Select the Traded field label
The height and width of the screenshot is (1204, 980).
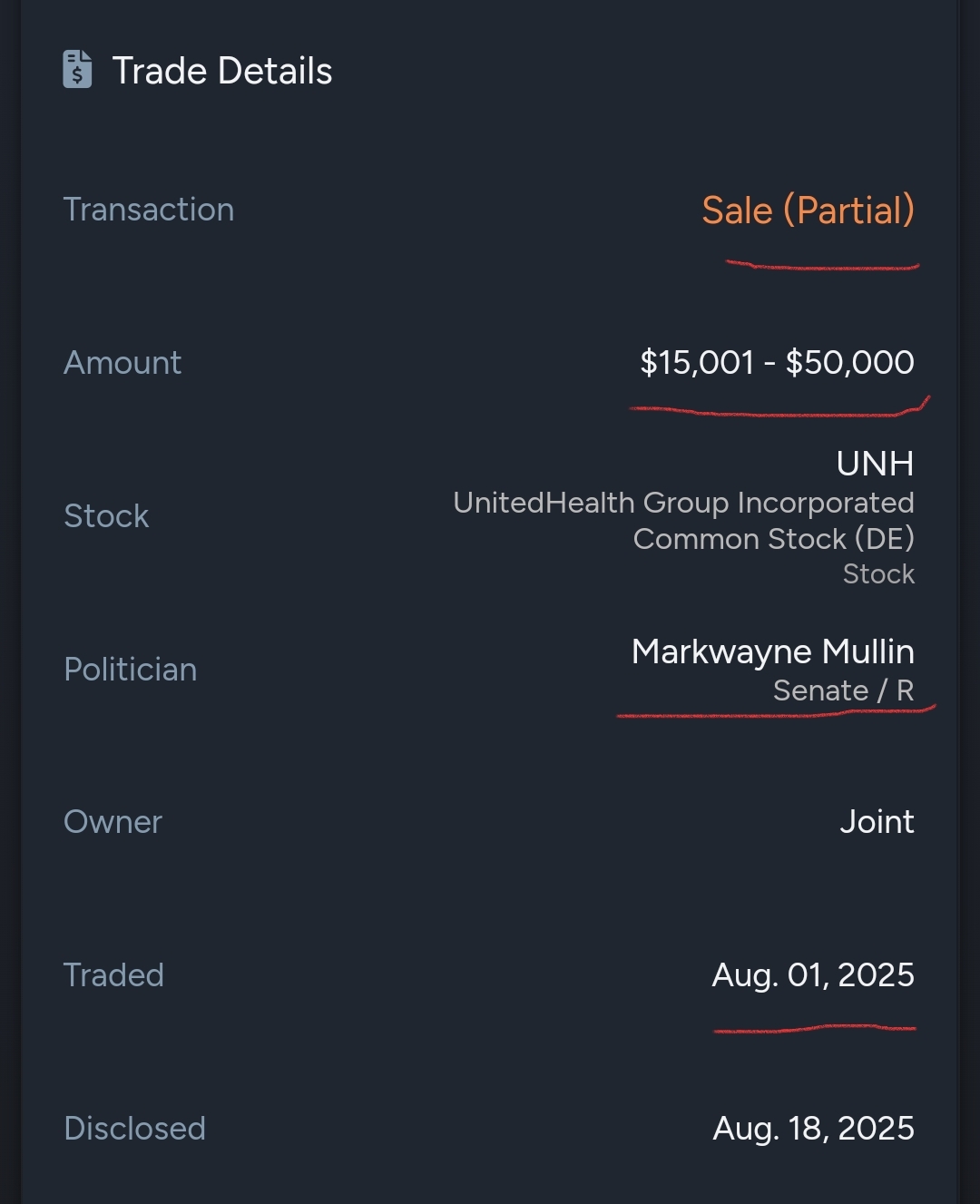pos(113,975)
